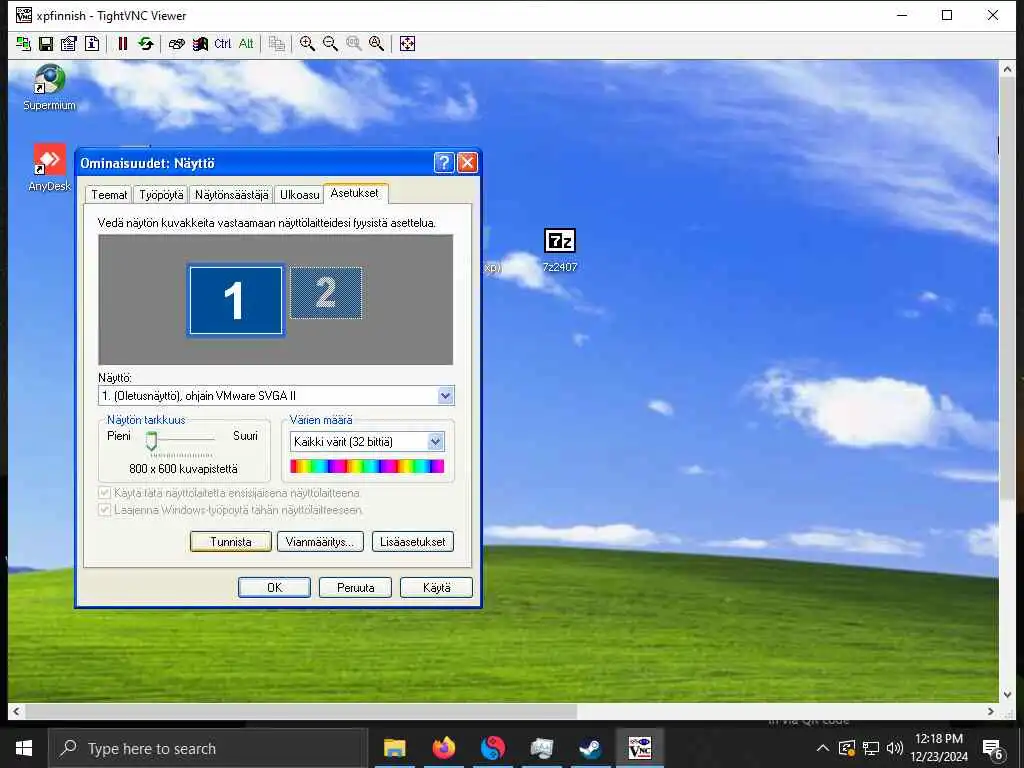The width and height of the screenshot is (1024, 768).
Task: Open the Näytönsäästäjä tab
Action: [231, 195]
